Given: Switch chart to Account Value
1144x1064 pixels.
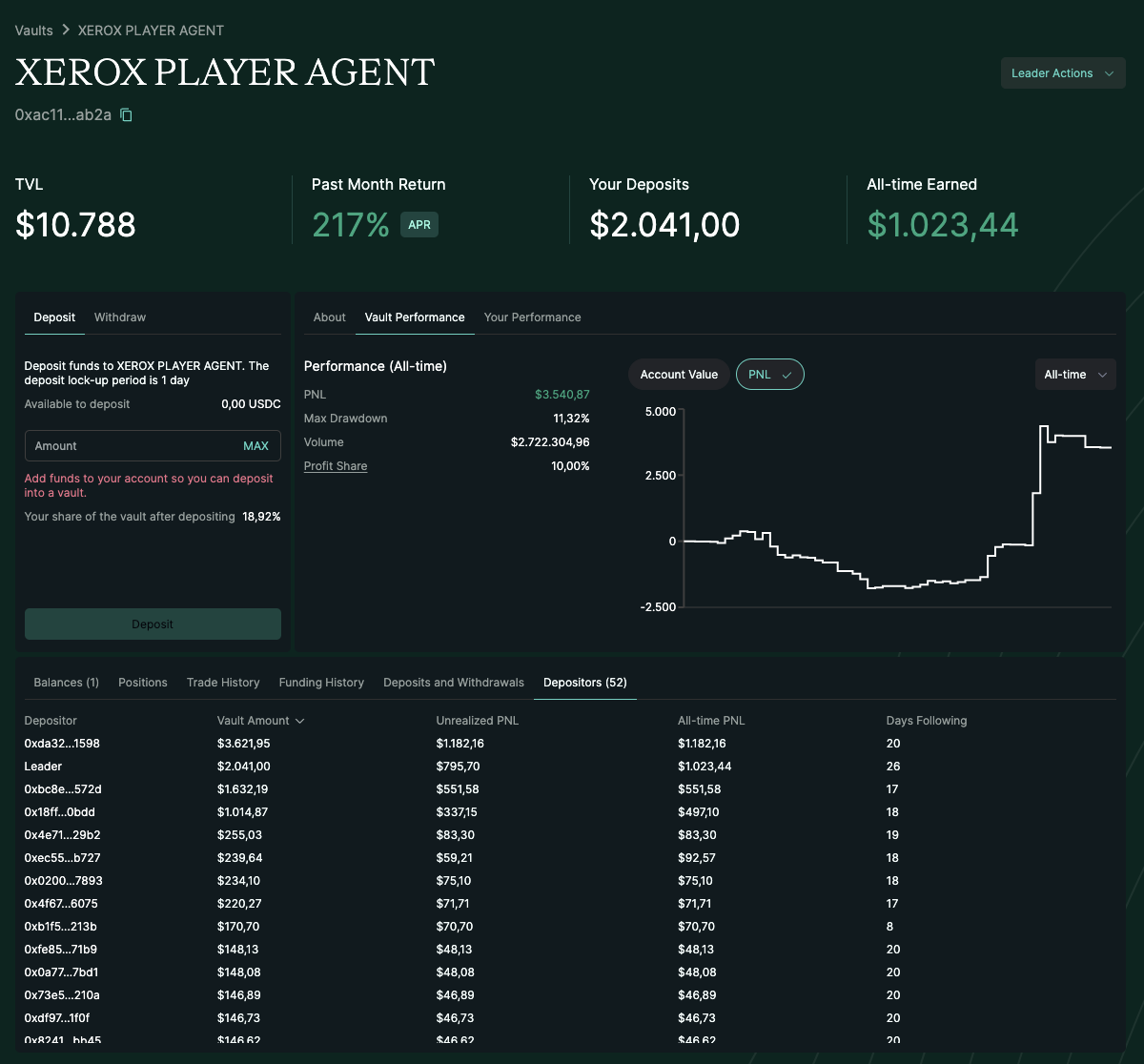Looking at the screenshot, I should [679, 375].
